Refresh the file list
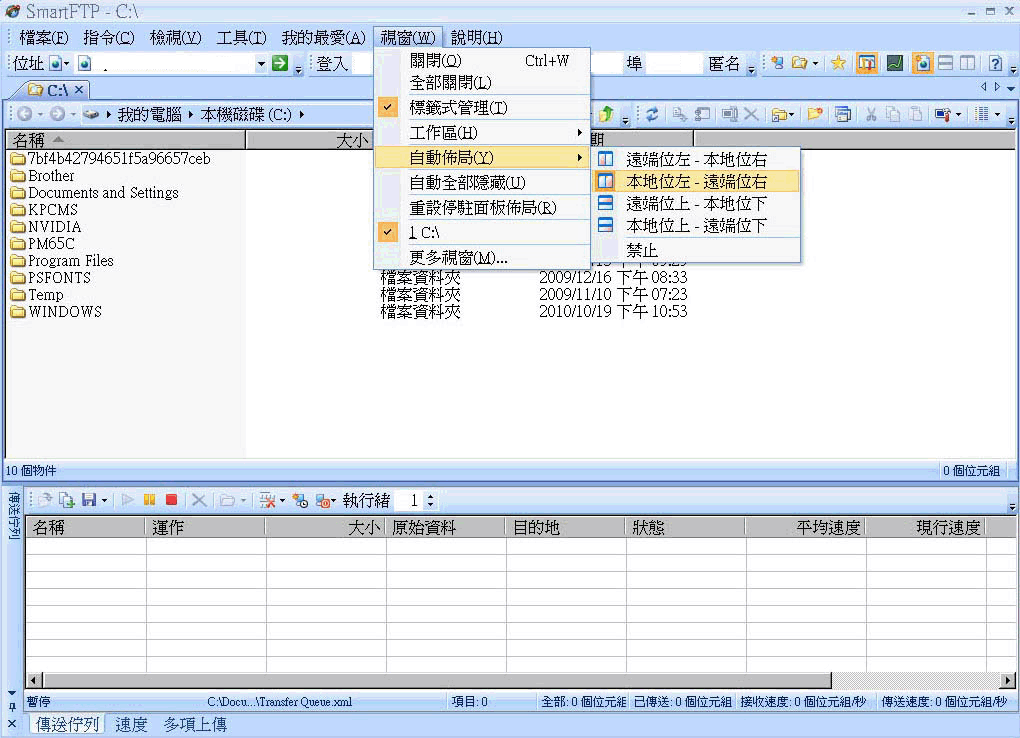Viewport: 1020px width, 738px height. 652,115
